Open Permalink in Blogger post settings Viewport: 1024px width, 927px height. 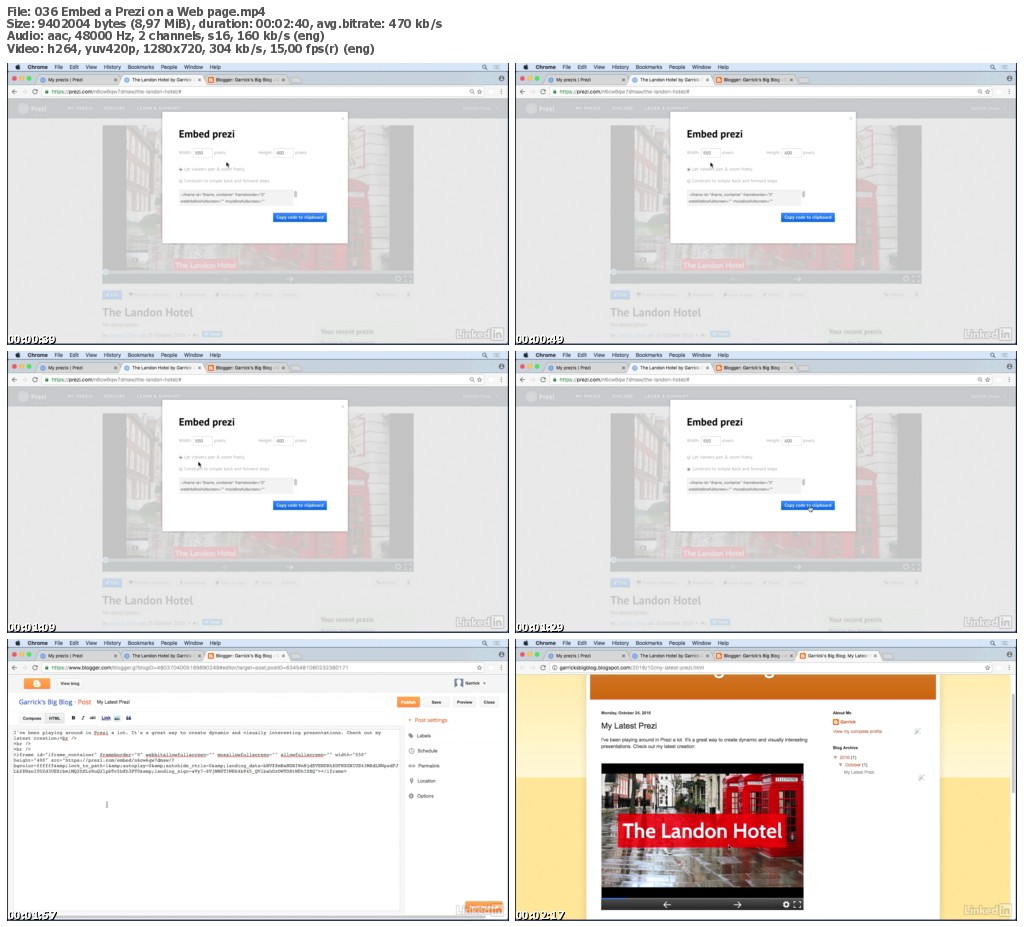pos(424,766)
